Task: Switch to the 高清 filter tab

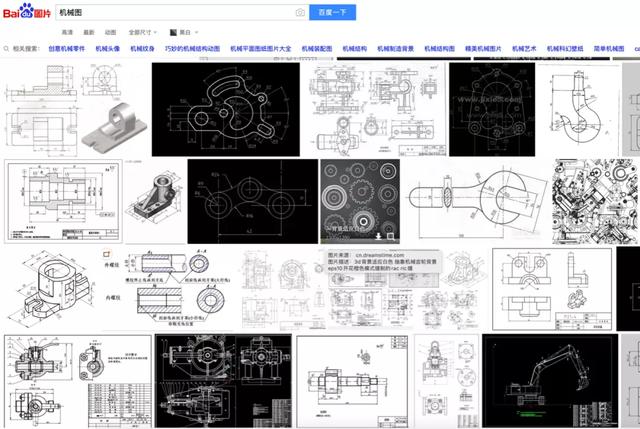Action: click(63, 31)
